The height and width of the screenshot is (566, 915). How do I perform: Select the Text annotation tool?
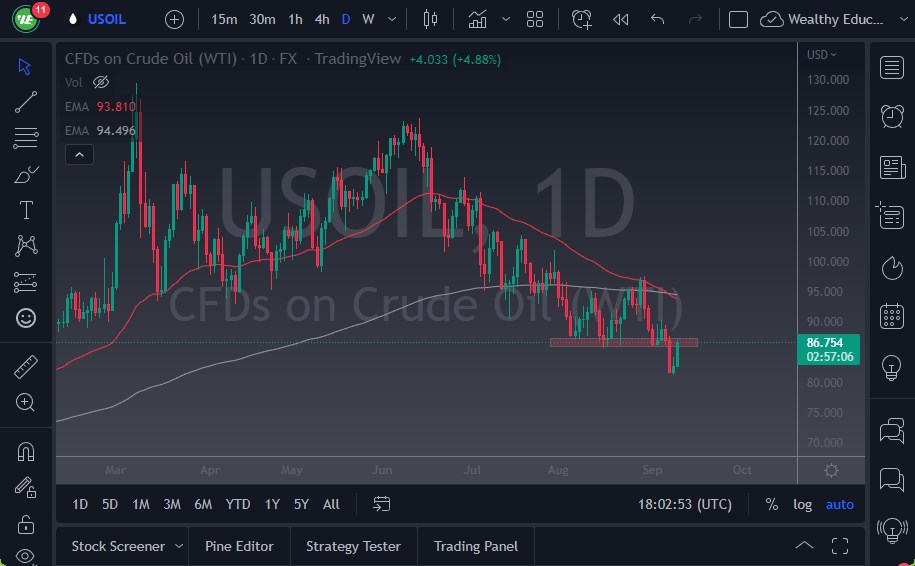click(x=26, y=210)
